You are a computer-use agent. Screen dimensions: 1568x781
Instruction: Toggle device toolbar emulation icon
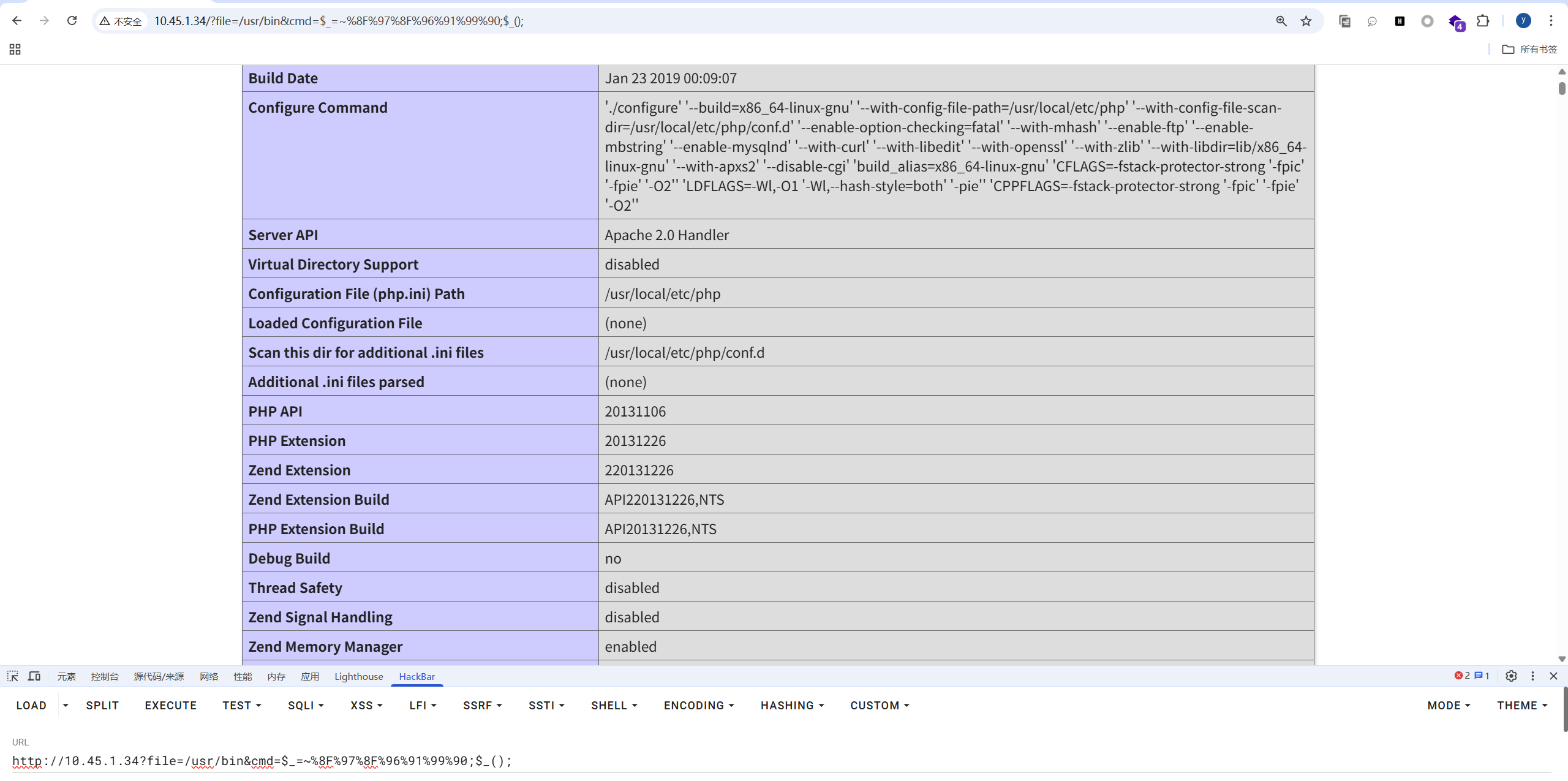[34, 676]
